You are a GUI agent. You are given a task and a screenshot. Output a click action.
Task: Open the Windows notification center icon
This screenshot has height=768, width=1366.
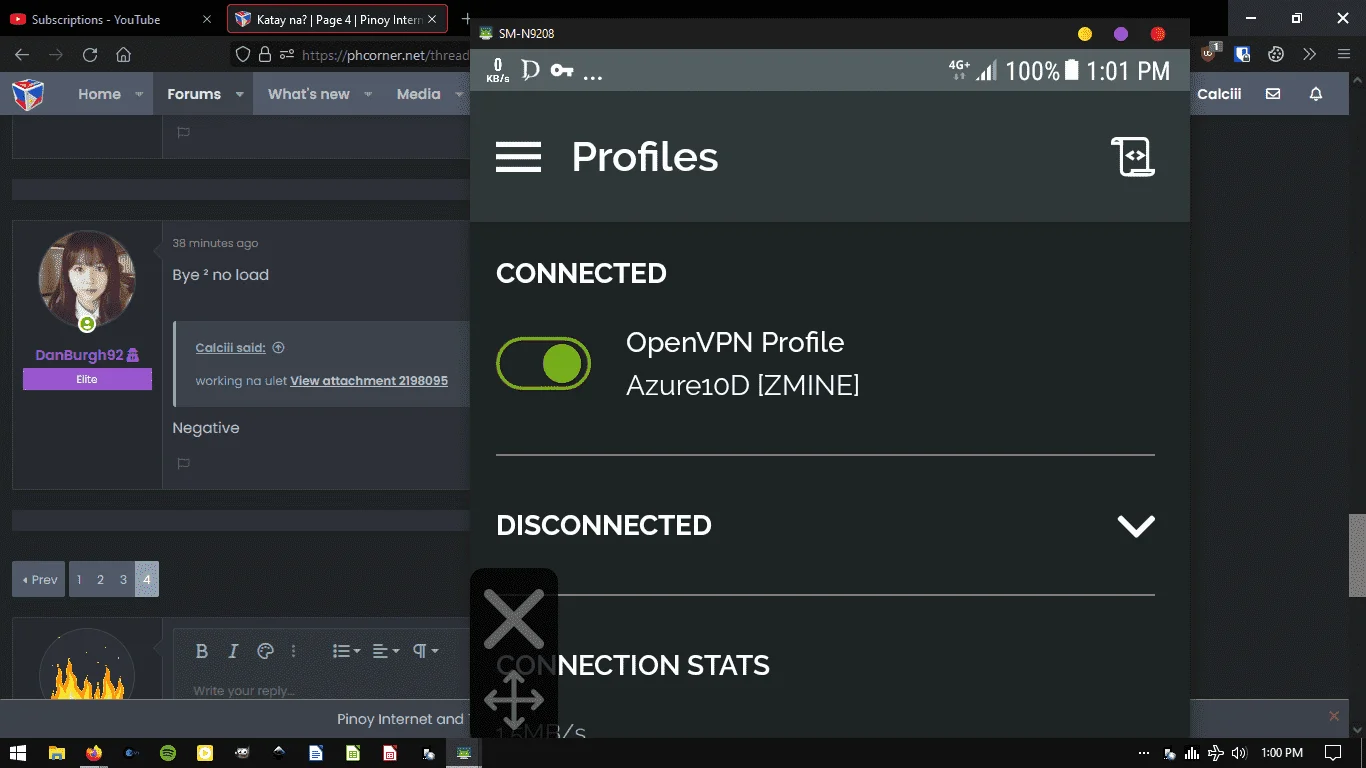coord(1332,753)
